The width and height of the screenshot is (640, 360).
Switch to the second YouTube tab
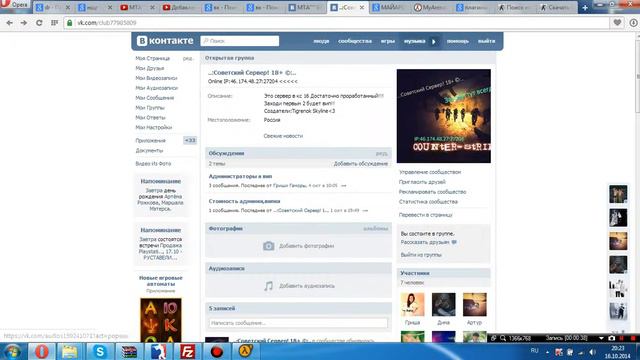click(179, 8)
